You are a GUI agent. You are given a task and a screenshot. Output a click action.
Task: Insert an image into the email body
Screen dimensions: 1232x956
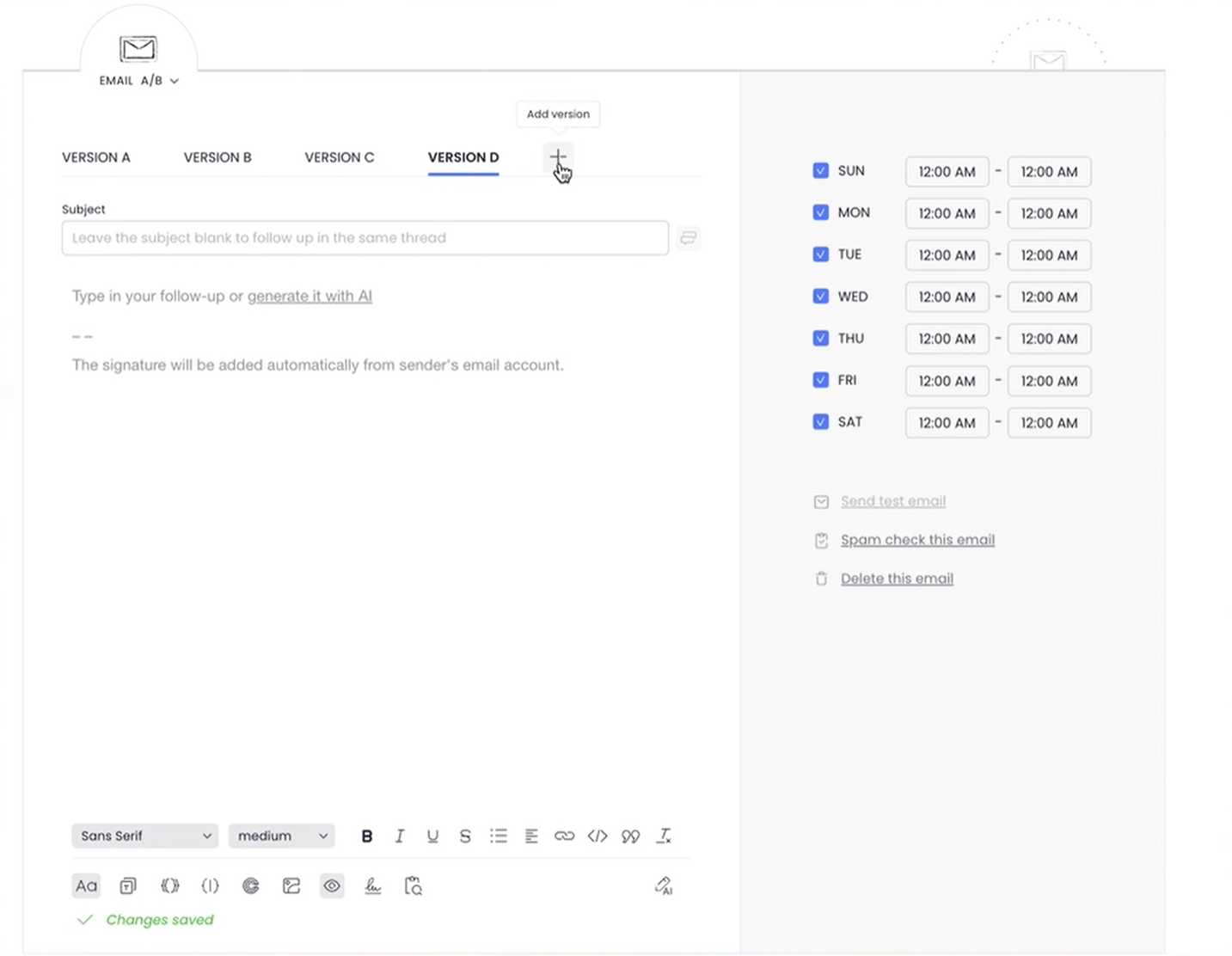(291, 886)
